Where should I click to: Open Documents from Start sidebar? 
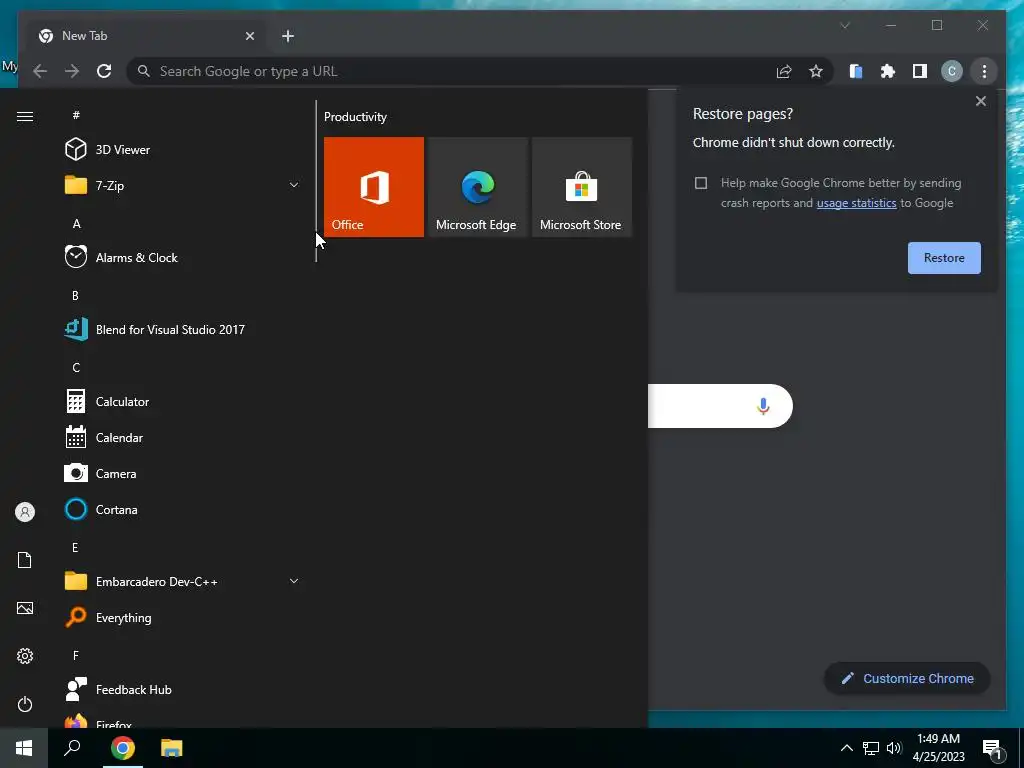tap(25, 560)
